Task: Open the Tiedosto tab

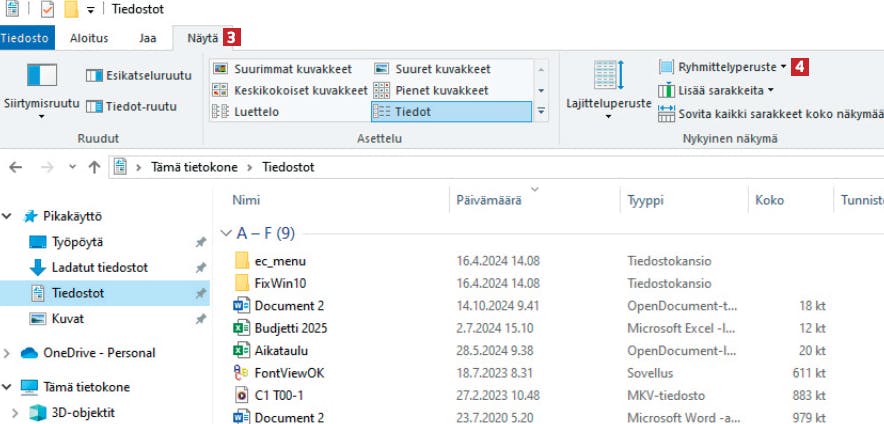Action: 27,38
